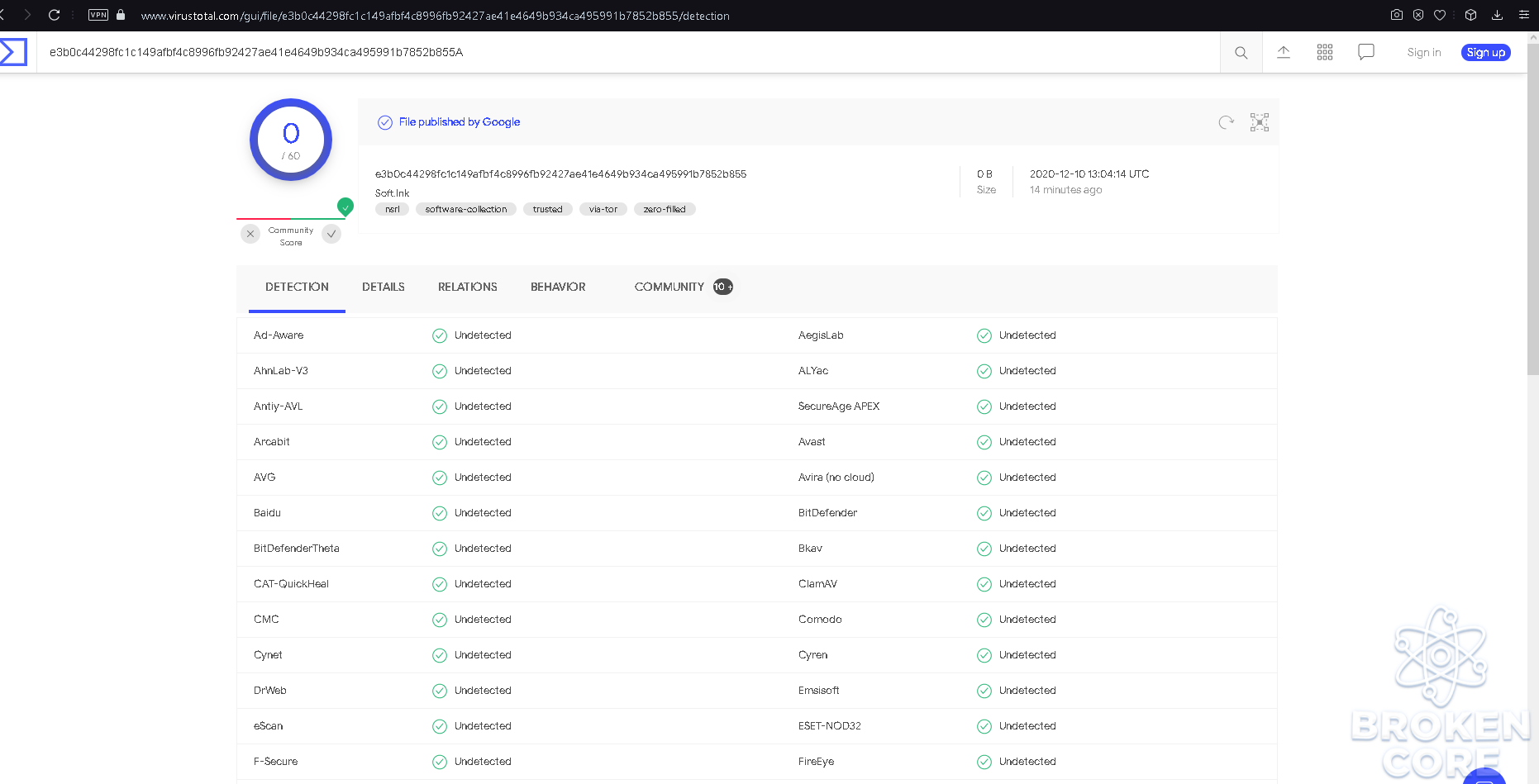Vote community score up with checkmark
The height and width of the screenshot is (784, 1539).
(331, 234)
